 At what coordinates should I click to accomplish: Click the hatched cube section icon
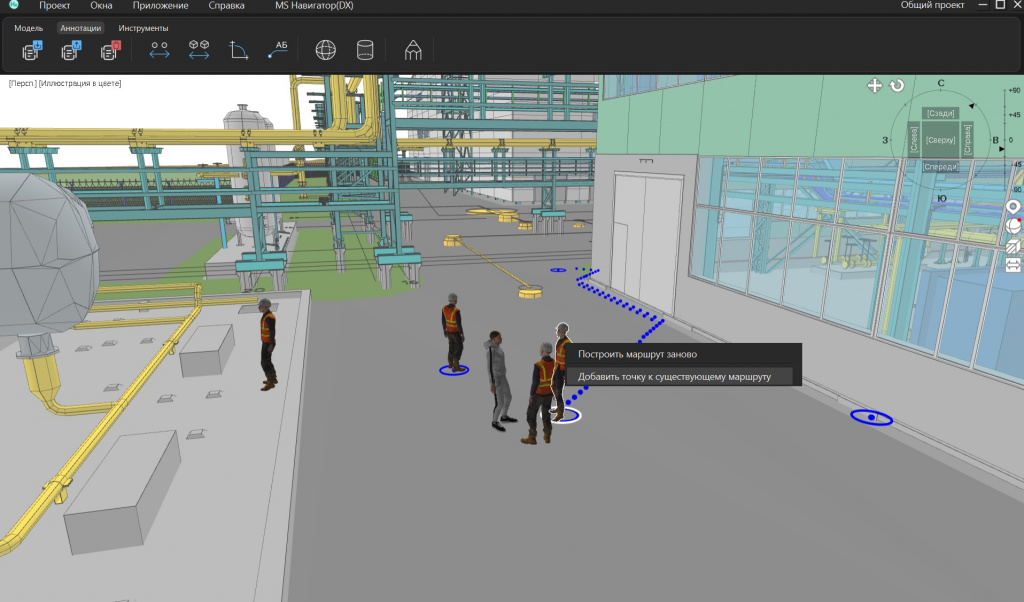pyautogui.click(x=1013, y=246)
